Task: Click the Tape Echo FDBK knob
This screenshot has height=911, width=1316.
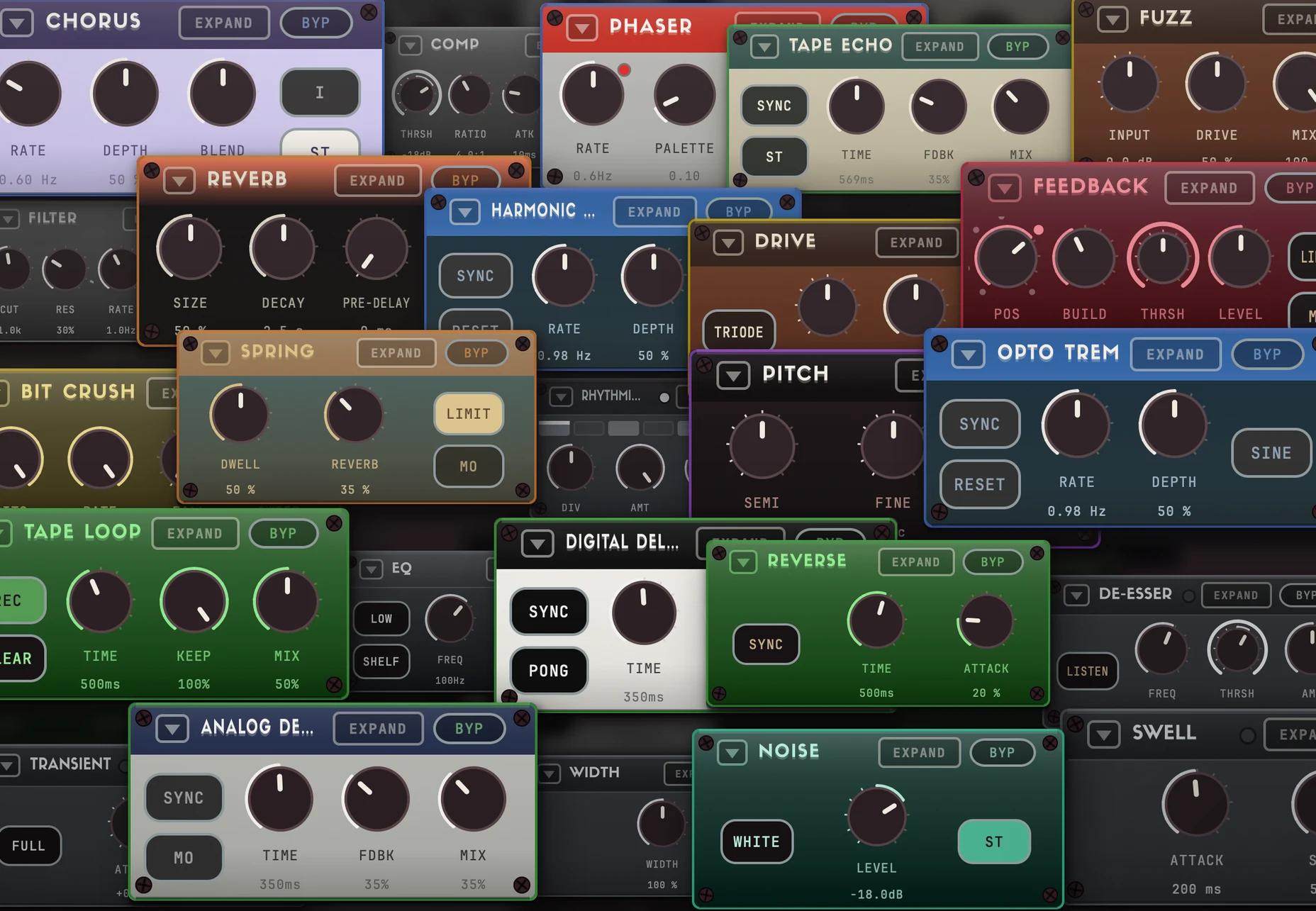Action: click(938, 106)
